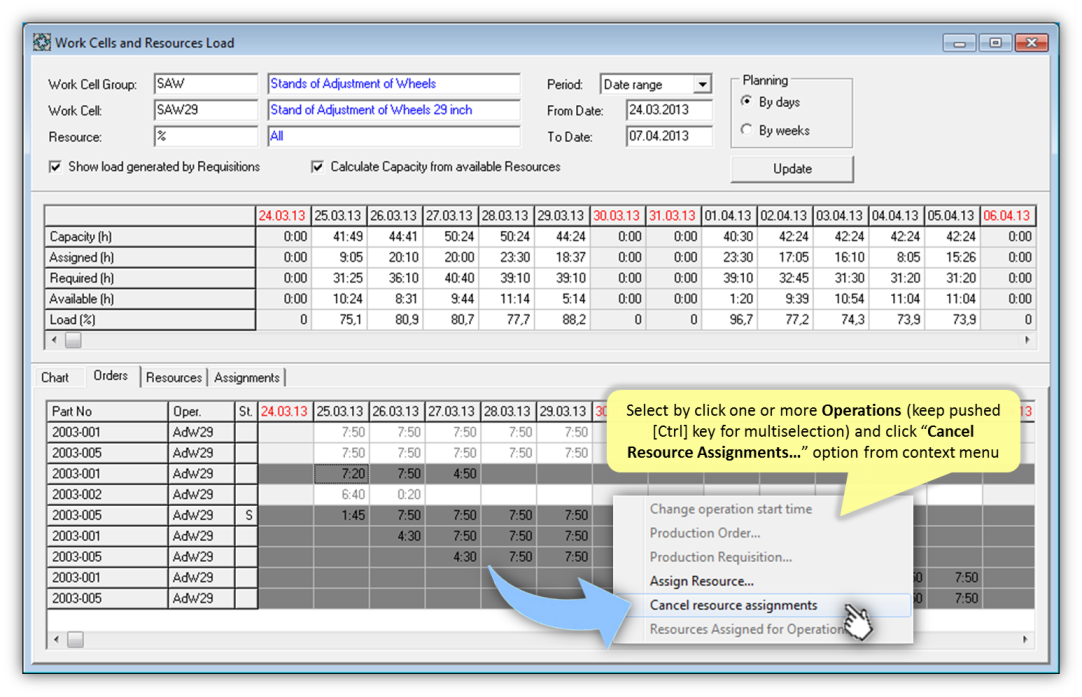
Task: Focus the Work Cell field containing SAW29
Action: click(206, 110)
